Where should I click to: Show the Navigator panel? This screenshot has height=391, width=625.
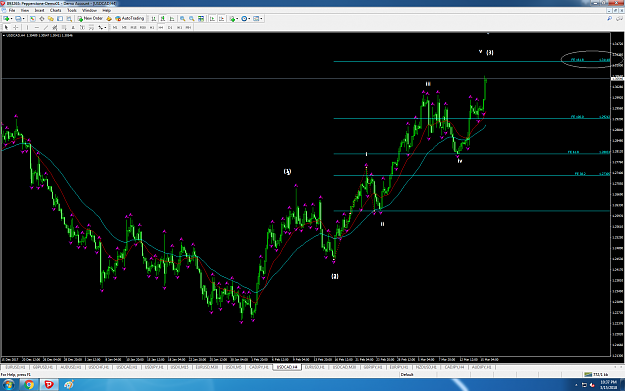51,18
